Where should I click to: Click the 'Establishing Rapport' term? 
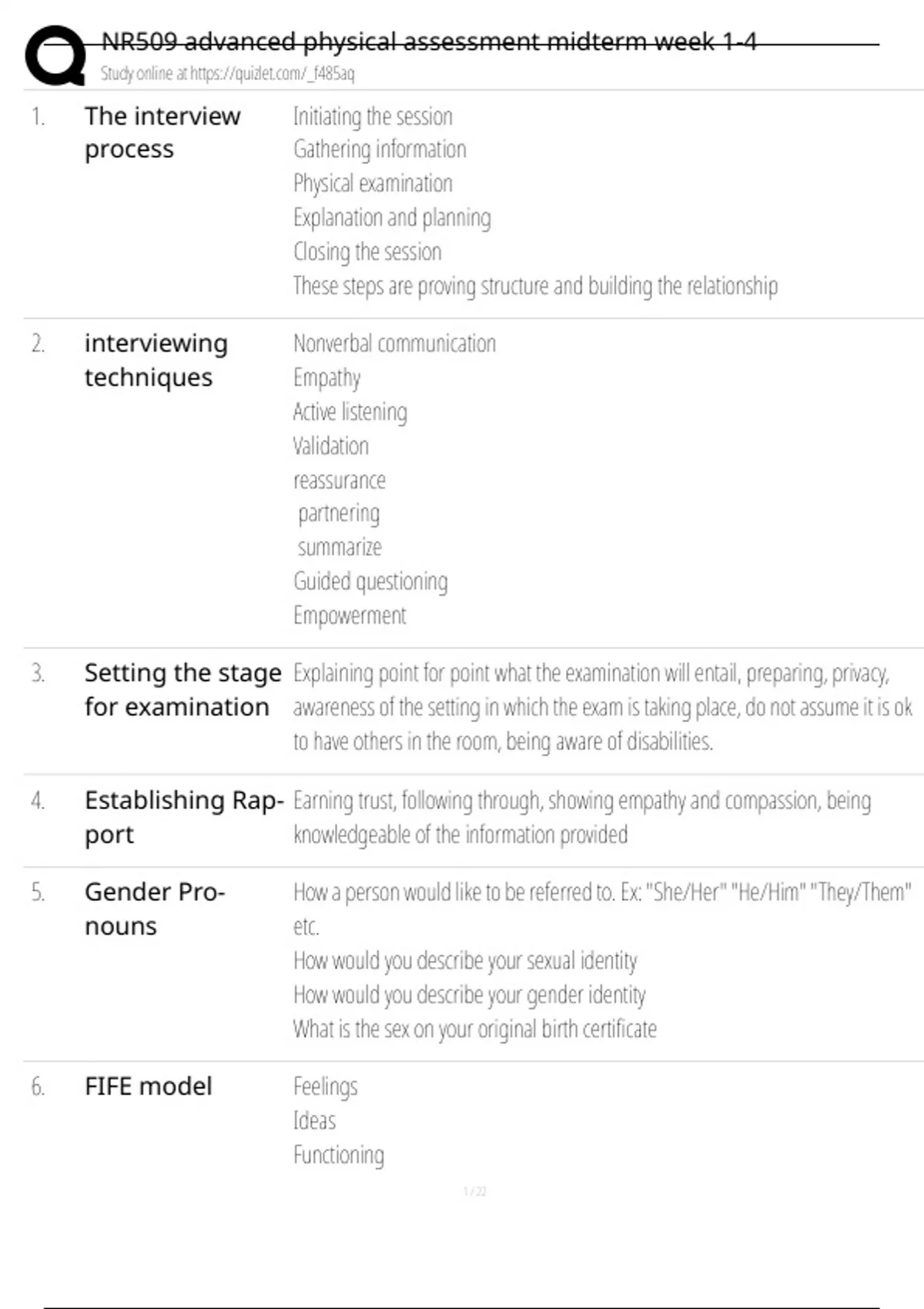pos(183,817)
